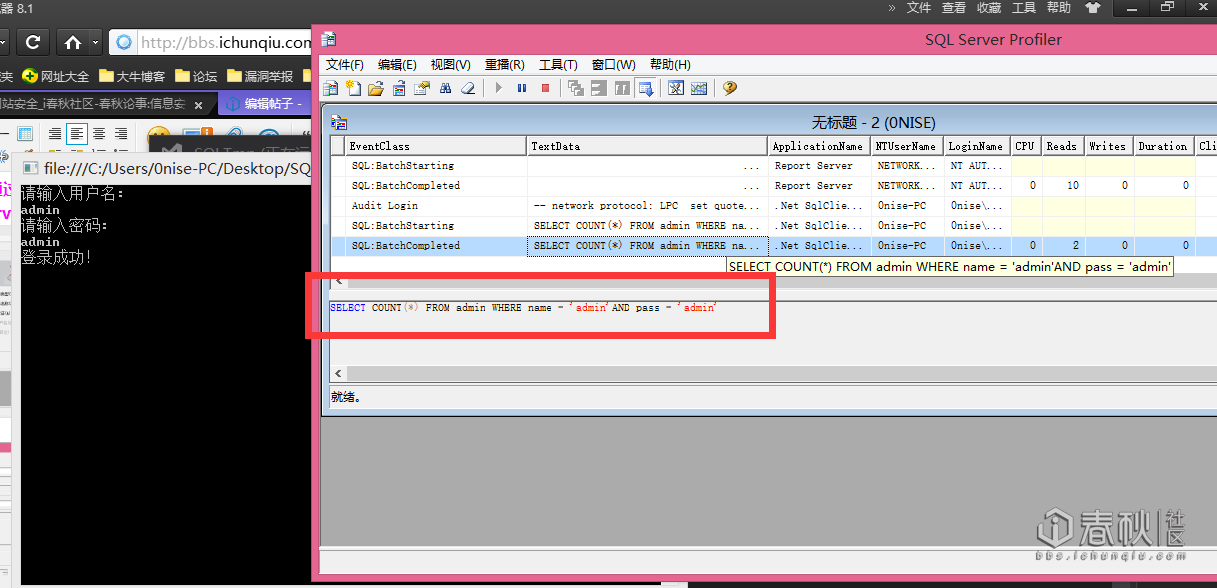Click the trace document icon in 无标题 window
1217x588 pixels.
(x=340, y=122)
